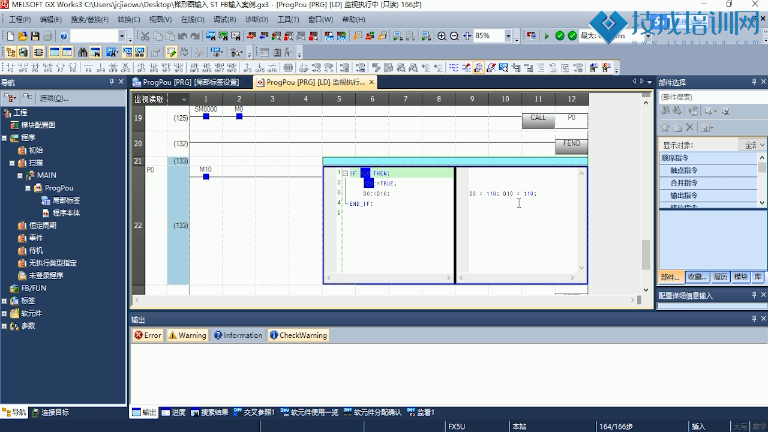Open the help question mark icon

64,36
